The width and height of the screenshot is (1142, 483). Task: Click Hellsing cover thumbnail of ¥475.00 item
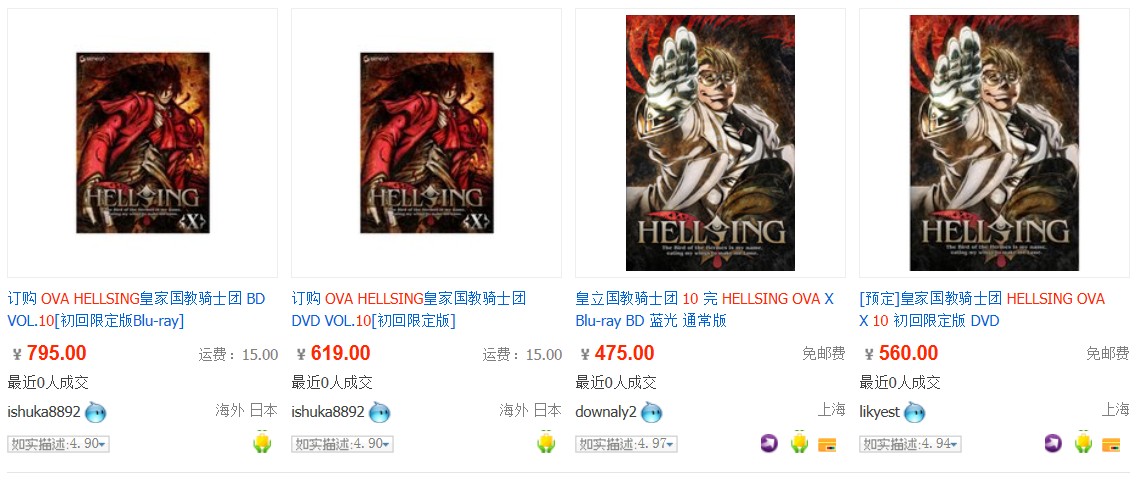click(x=710, y=143)
